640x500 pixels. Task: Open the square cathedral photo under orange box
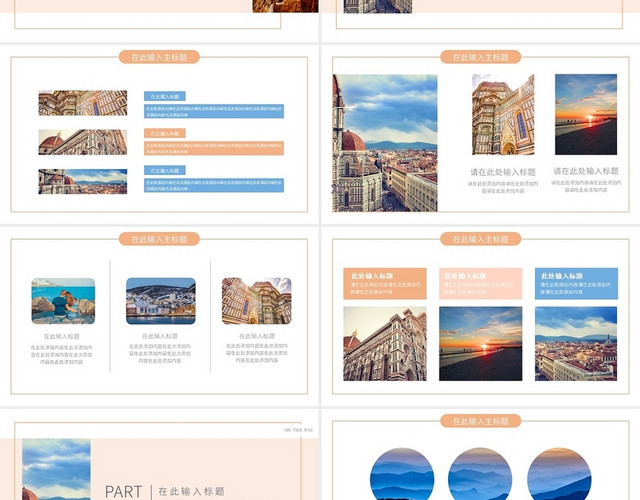pyautogui.click(x=385, y=344)
